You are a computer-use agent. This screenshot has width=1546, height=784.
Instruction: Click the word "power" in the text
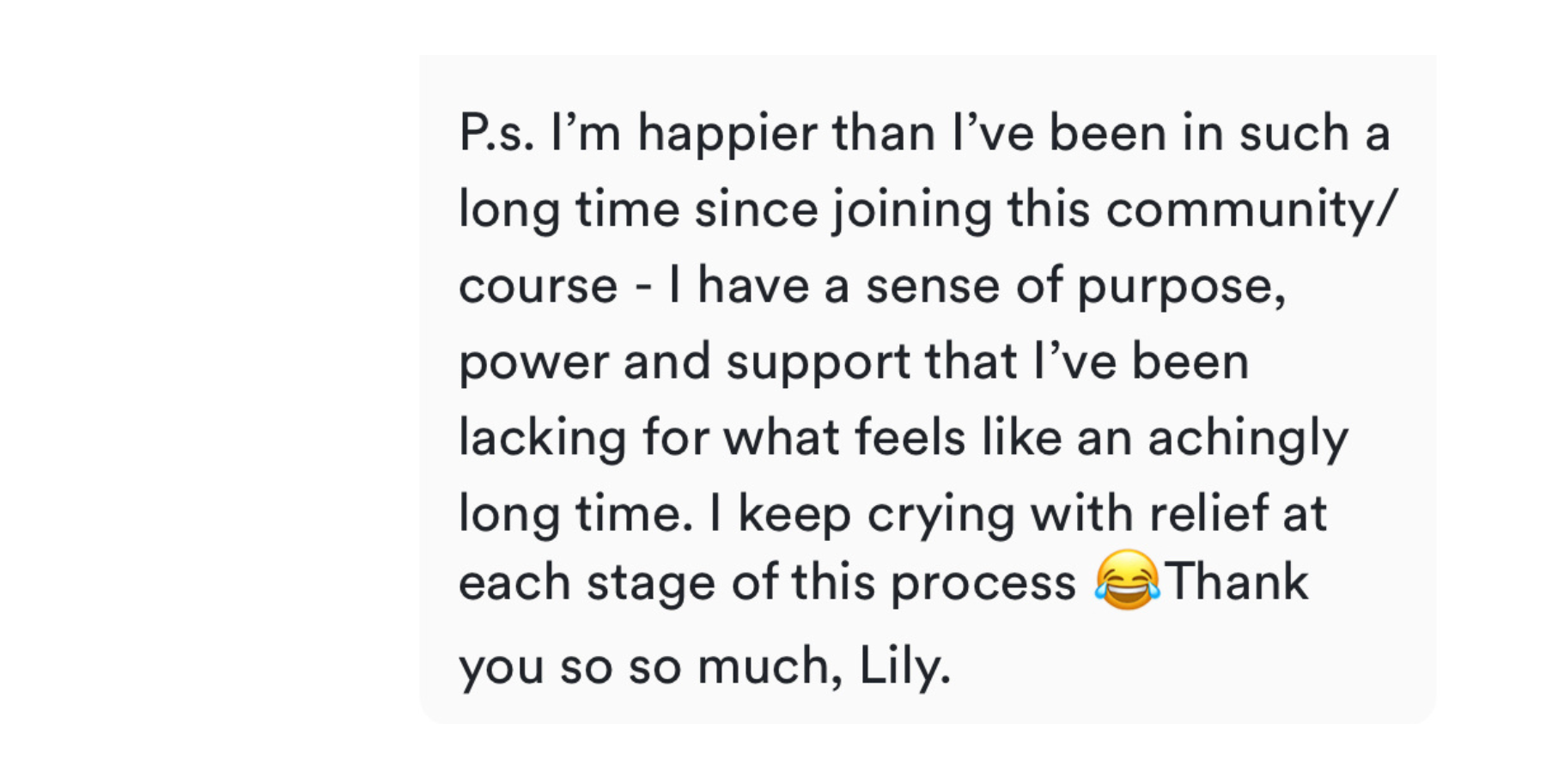click(533, 364)
